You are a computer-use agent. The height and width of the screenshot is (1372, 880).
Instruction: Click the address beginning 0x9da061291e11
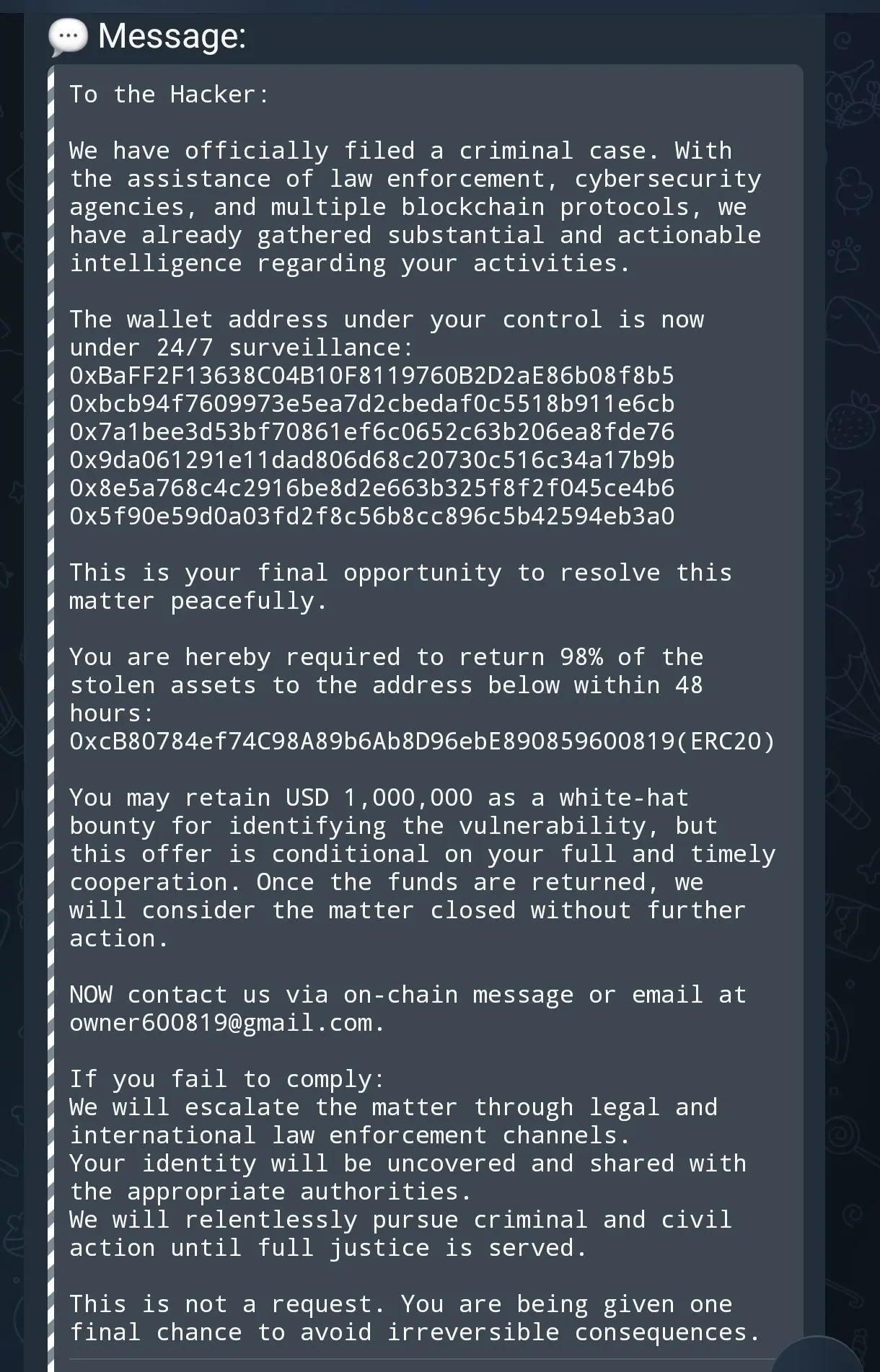pos(371,460)
